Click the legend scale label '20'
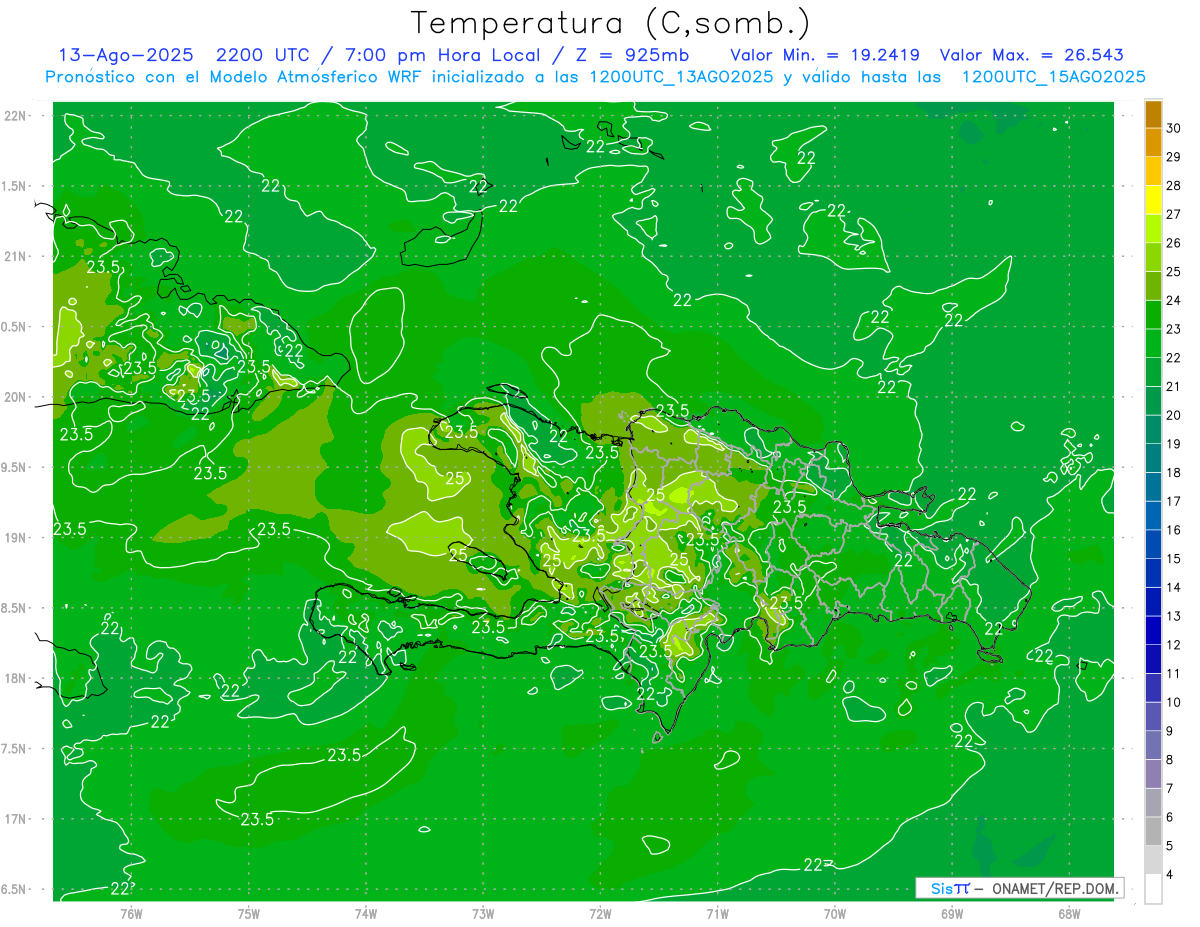 1174,415
